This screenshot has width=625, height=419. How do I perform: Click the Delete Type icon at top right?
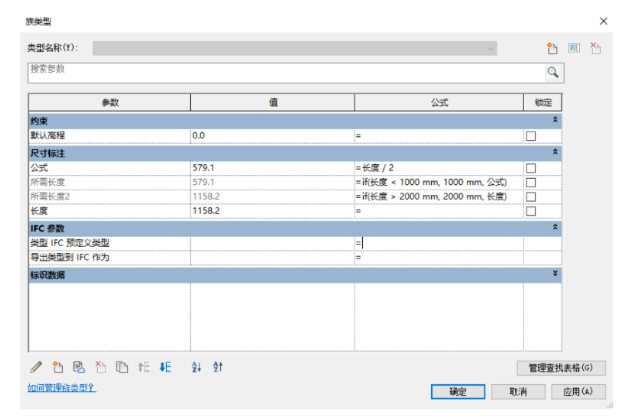tap(596, 48)
